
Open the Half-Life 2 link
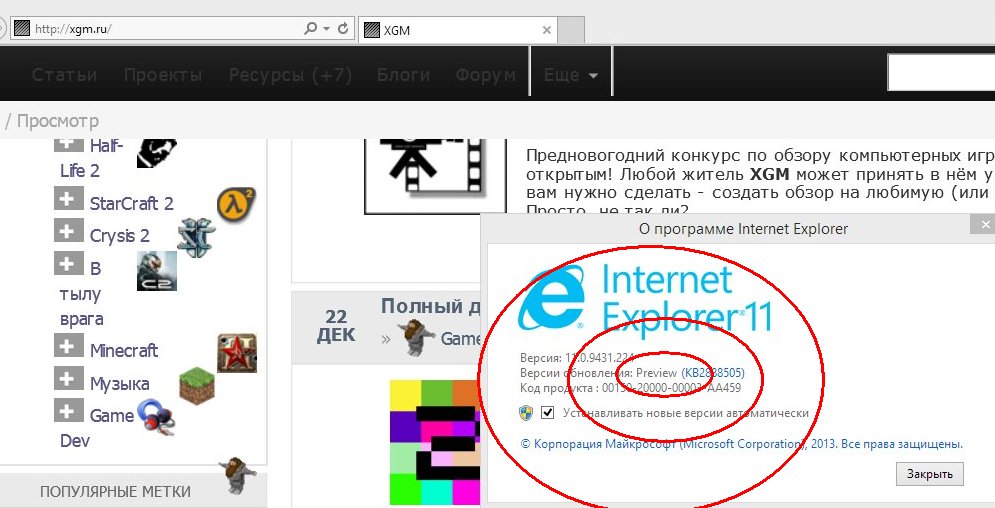(x=91, y=158)
